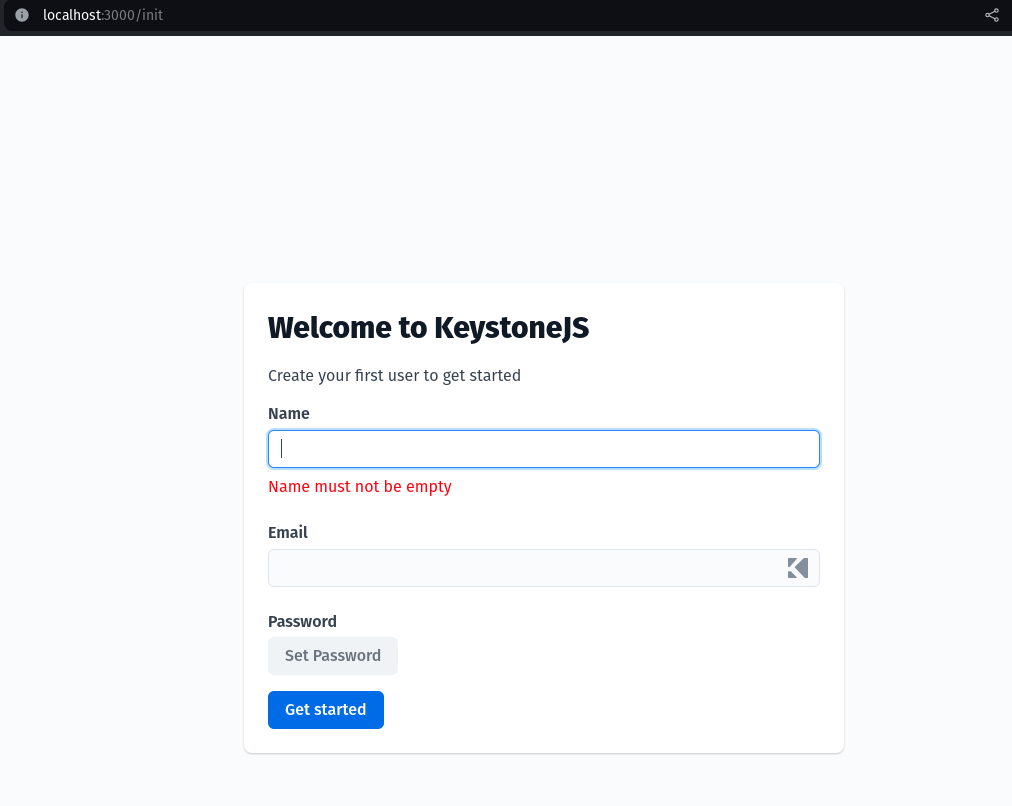Submit form with Get started button

click(326, 710)
